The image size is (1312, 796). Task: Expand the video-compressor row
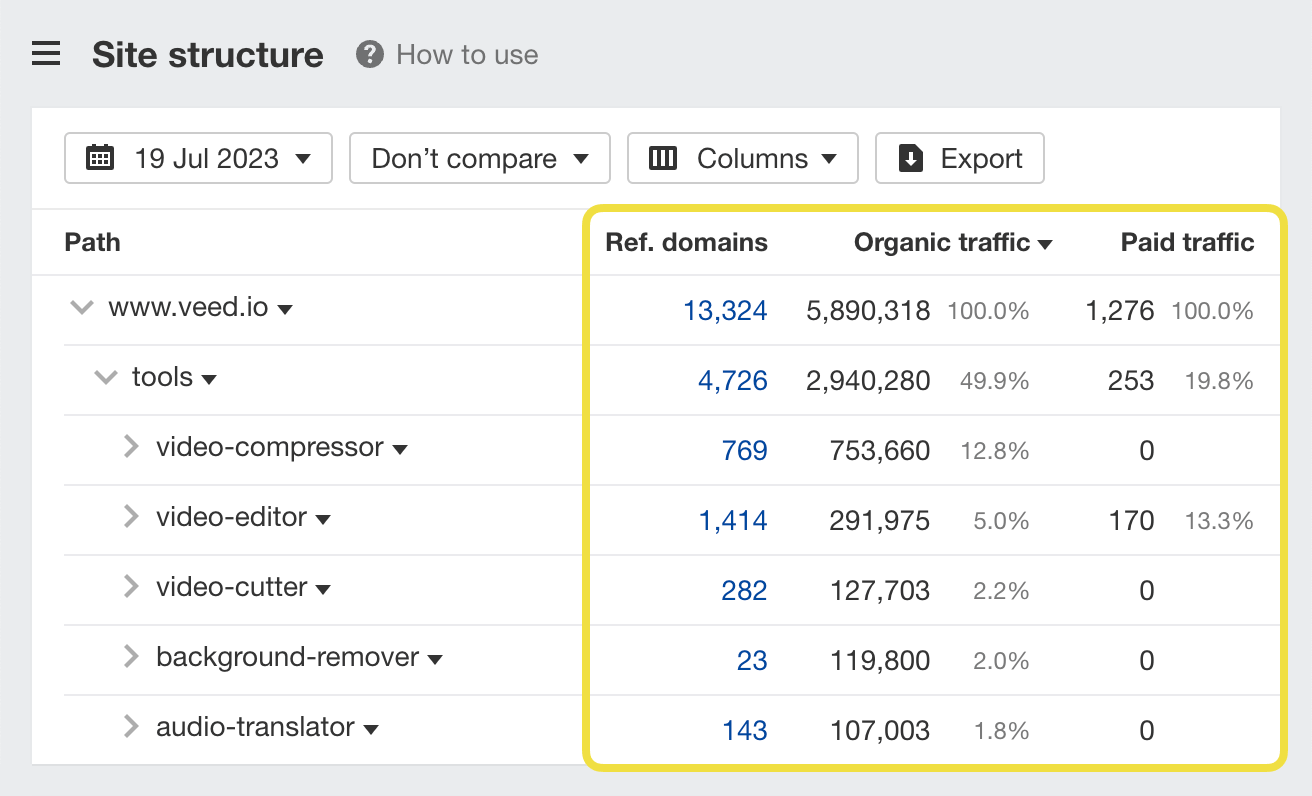coord(130,447)
